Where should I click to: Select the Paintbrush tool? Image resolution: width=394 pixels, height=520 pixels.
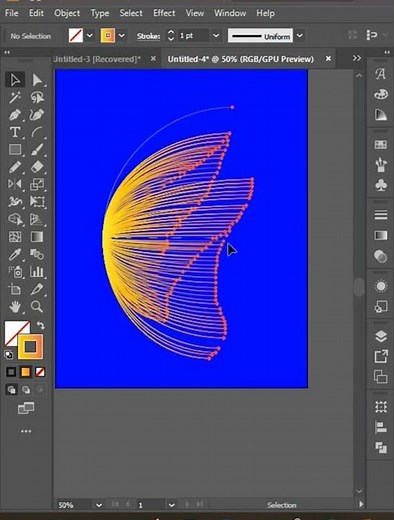tap(37, 149)
